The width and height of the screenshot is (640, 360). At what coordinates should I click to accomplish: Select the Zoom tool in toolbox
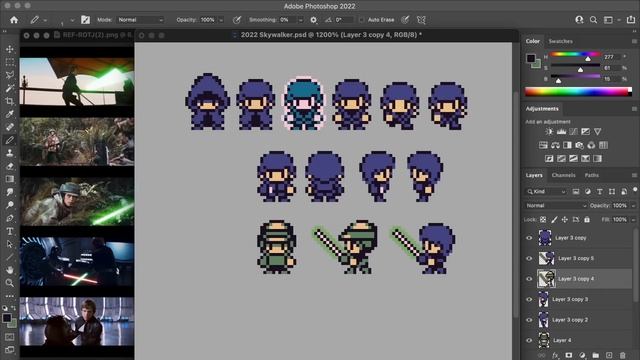tap(10, 282)
